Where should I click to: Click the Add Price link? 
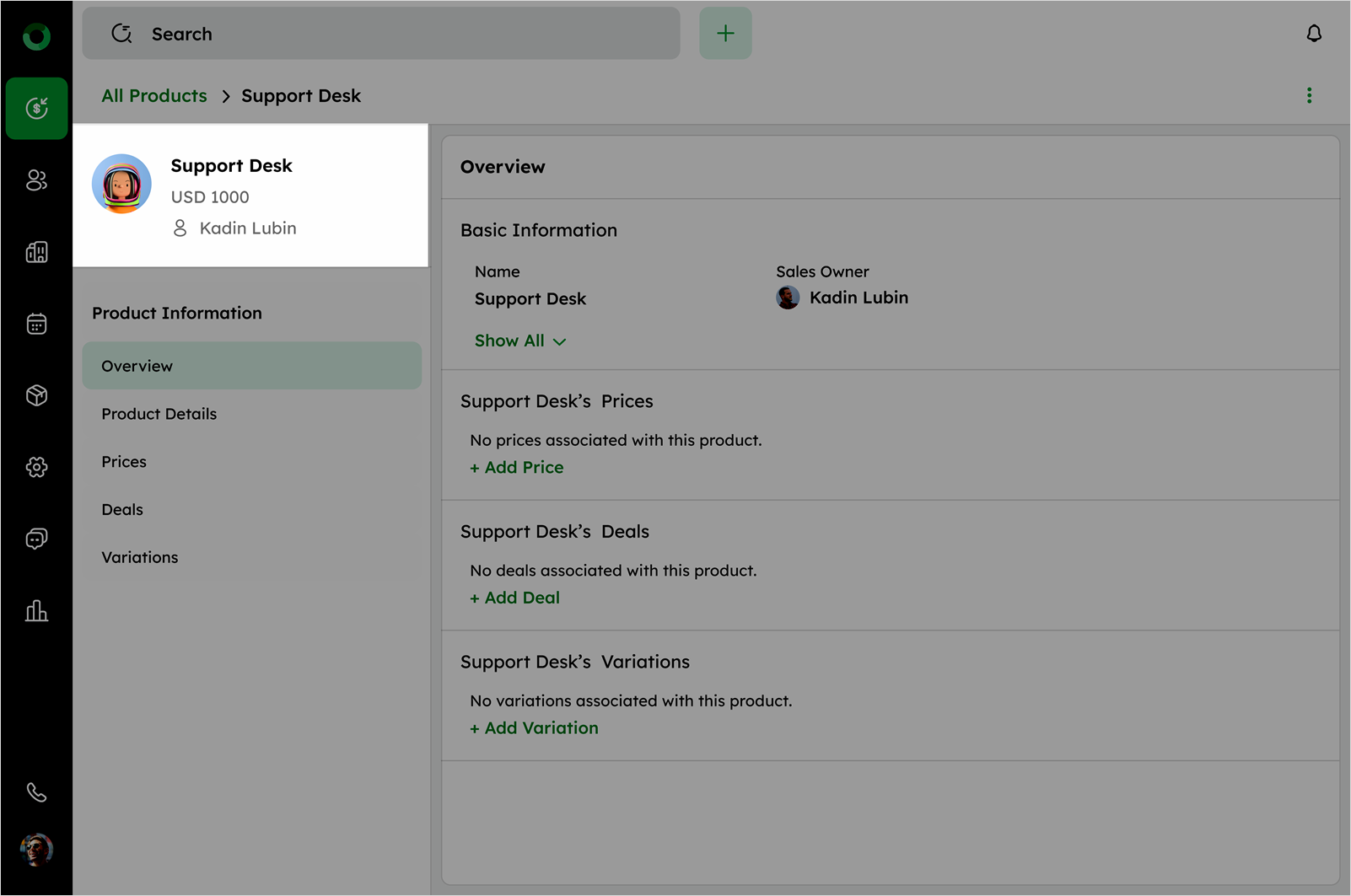(517, 468)
